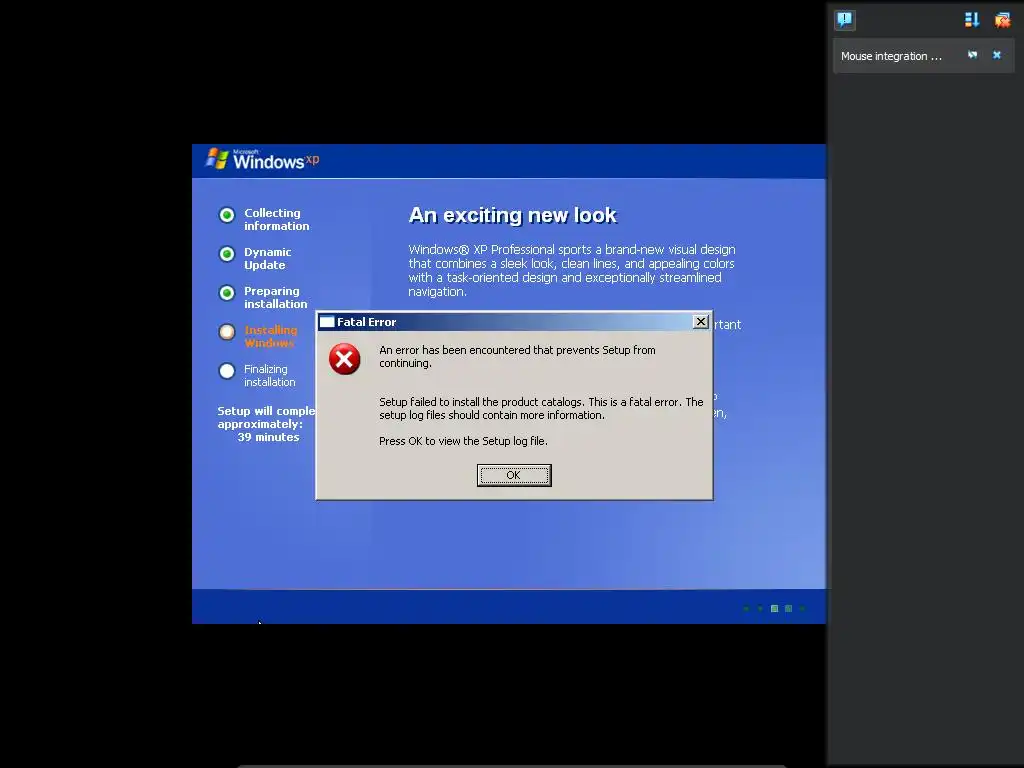Click the 'Setup failed to install the product catalogs' message
Screen dimensions: 1024x768
pos(541,408)
